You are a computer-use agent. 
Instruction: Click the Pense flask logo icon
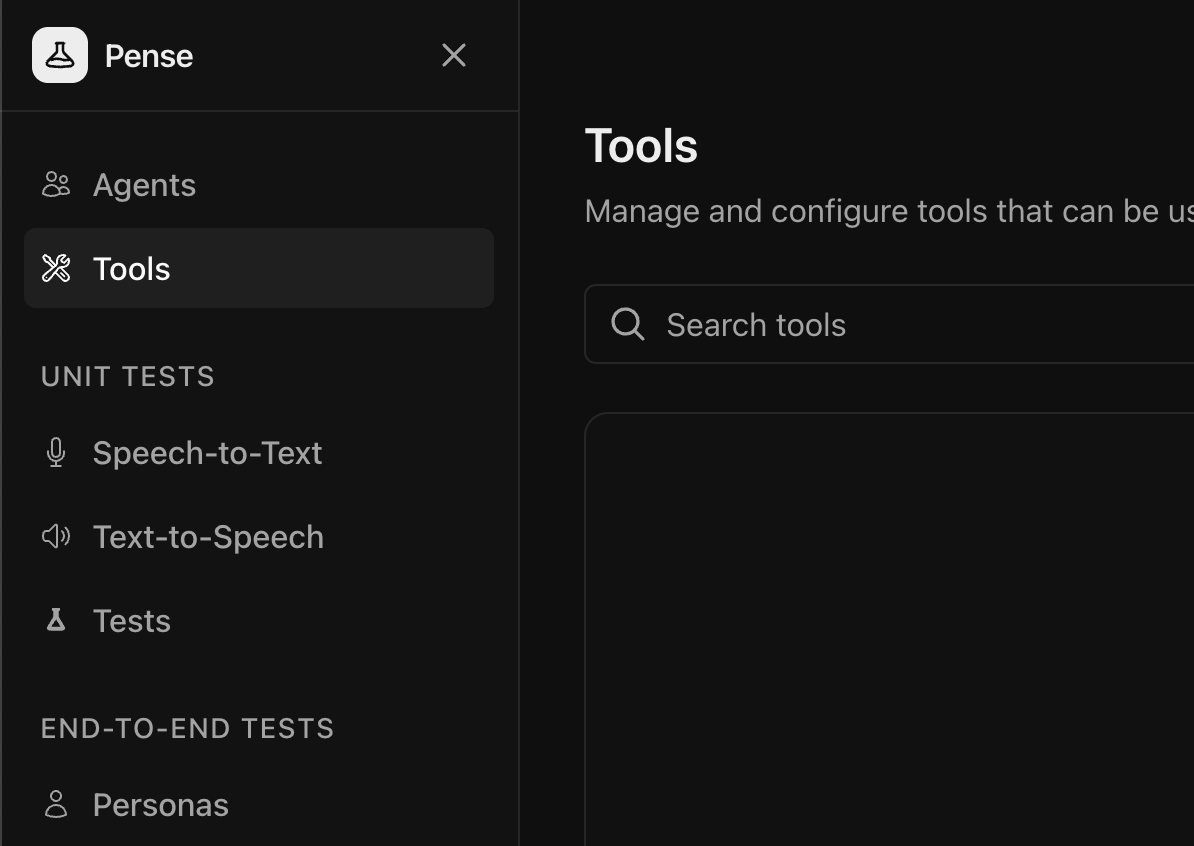click(x=60, y=55)
